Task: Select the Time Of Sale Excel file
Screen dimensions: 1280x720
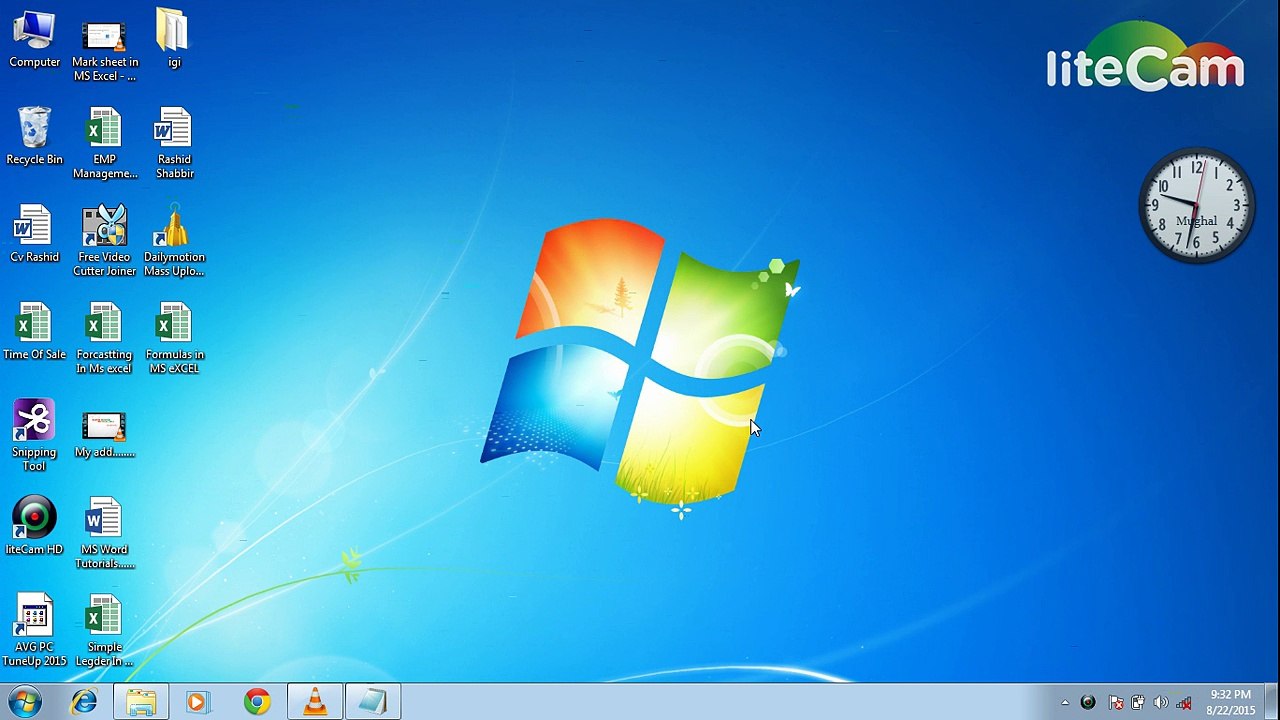Action: point(34,331)
